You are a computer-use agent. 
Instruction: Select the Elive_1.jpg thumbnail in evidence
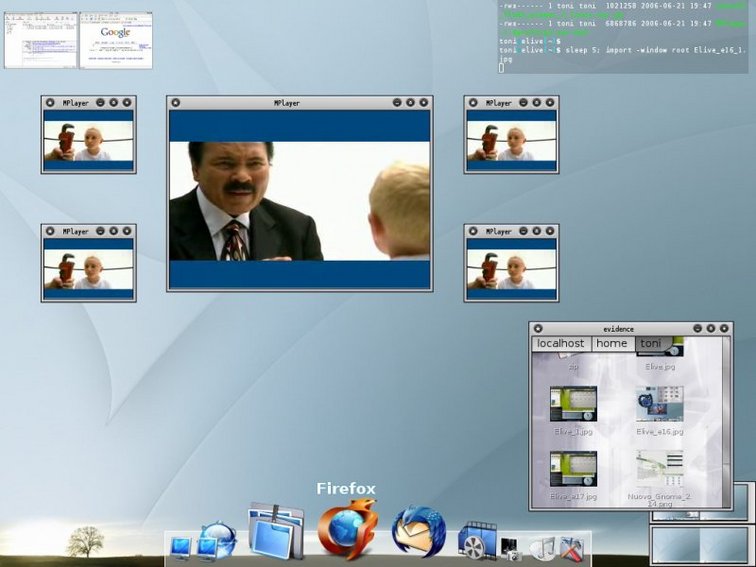(573, 404)
